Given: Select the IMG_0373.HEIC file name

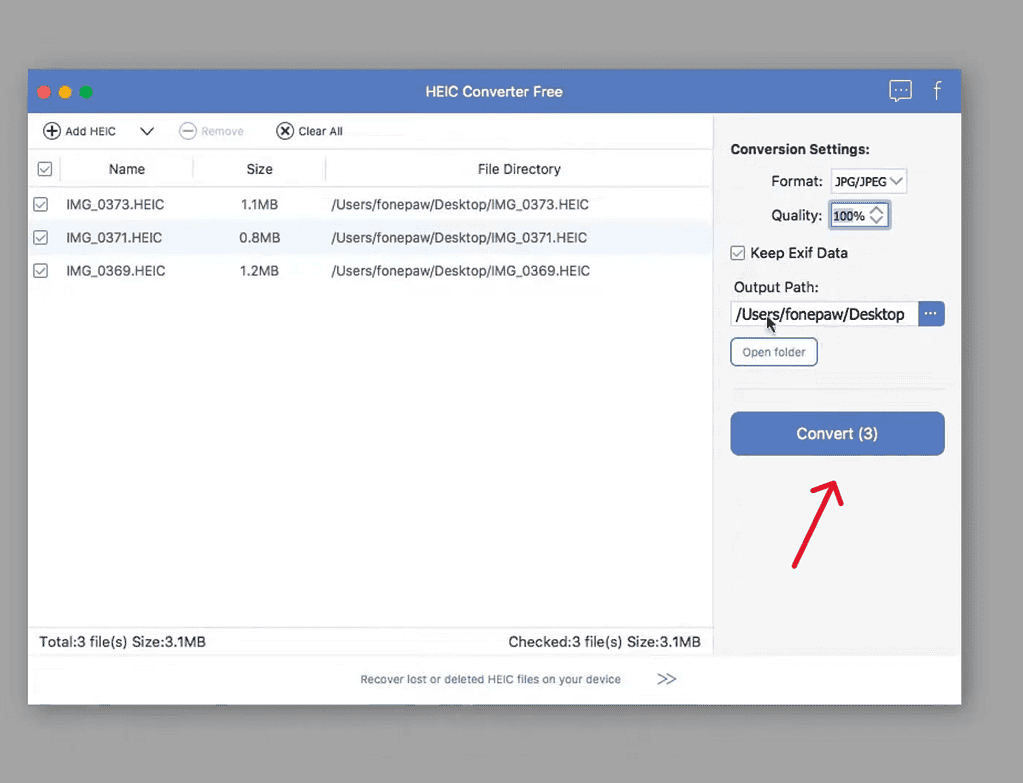Looking at the screenshot, I should tap(115, 204).
